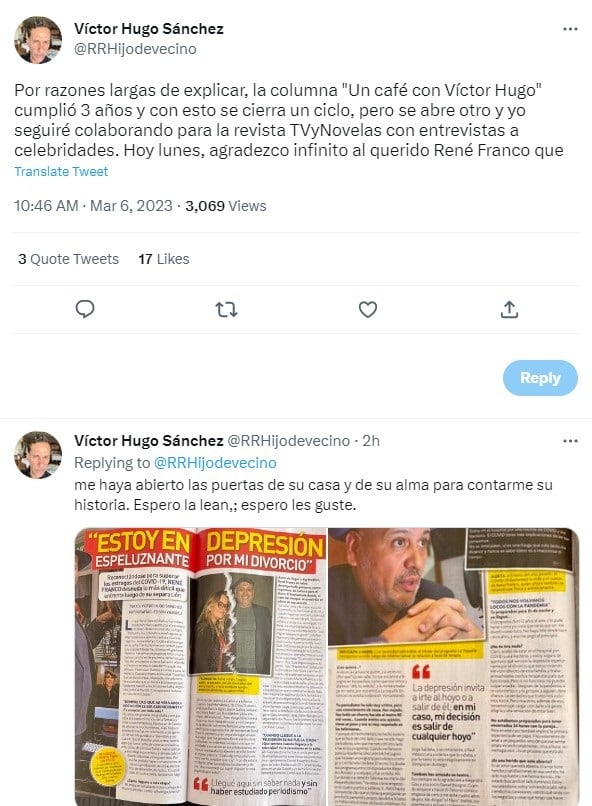The width and height of the screenshot is (592, 806).
Task: Click the @RRHijodevecino mention after Replying to
Action: pos(215,463)
